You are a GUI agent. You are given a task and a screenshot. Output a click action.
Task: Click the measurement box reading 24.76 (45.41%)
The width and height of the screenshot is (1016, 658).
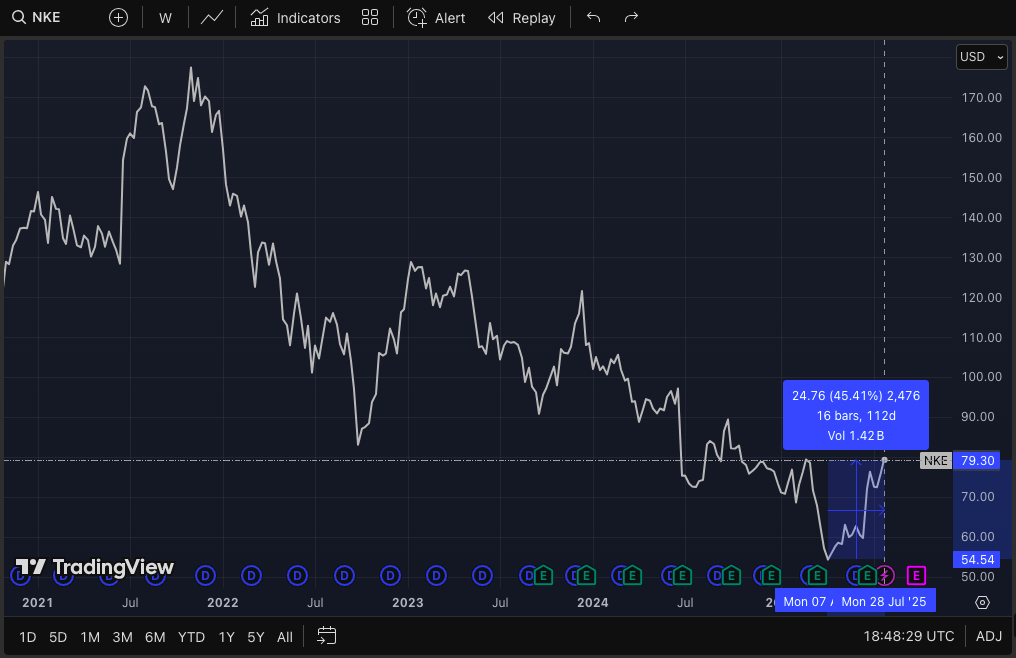pos(855,416)
